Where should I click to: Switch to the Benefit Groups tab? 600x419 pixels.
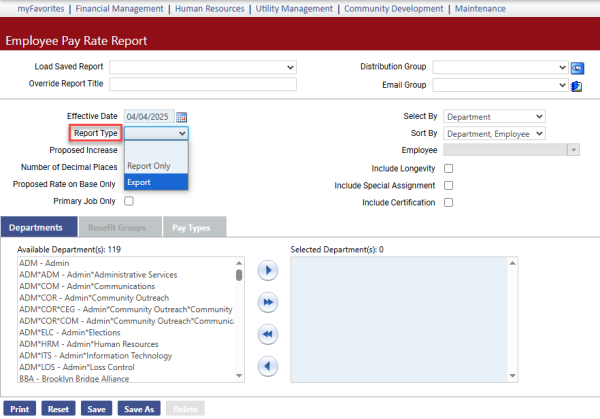coord(120,227)
